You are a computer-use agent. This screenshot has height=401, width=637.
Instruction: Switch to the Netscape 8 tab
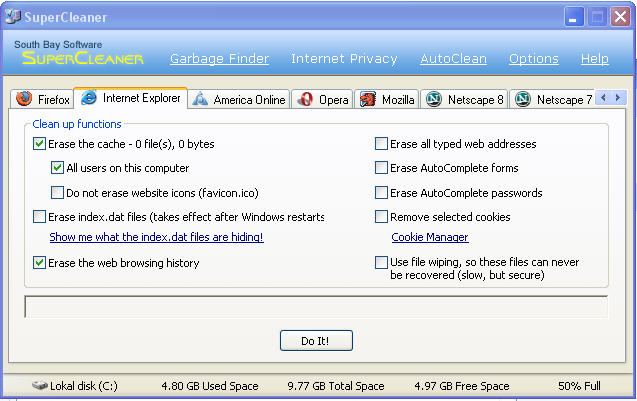(464, 99)
